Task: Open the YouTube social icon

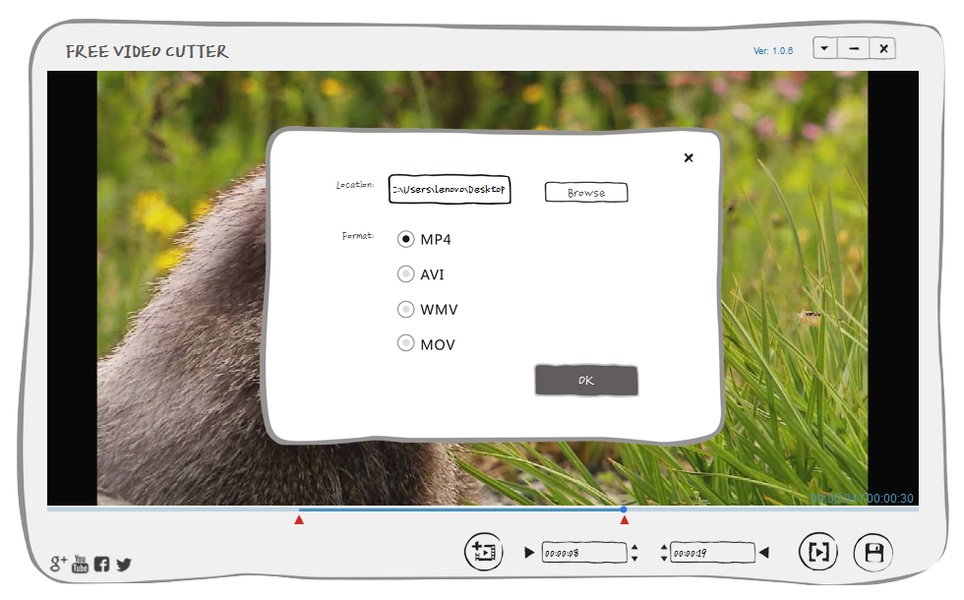Action: [80, 563]
